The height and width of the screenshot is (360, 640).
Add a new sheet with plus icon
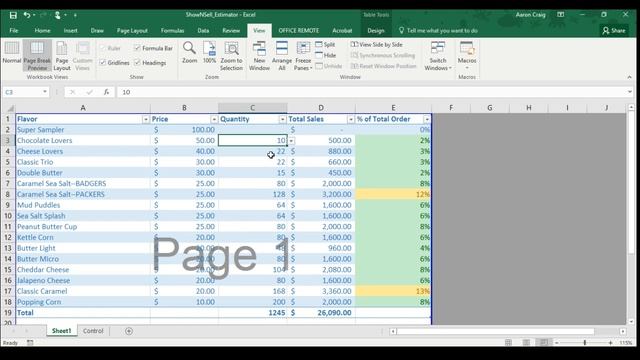(129, 331)
